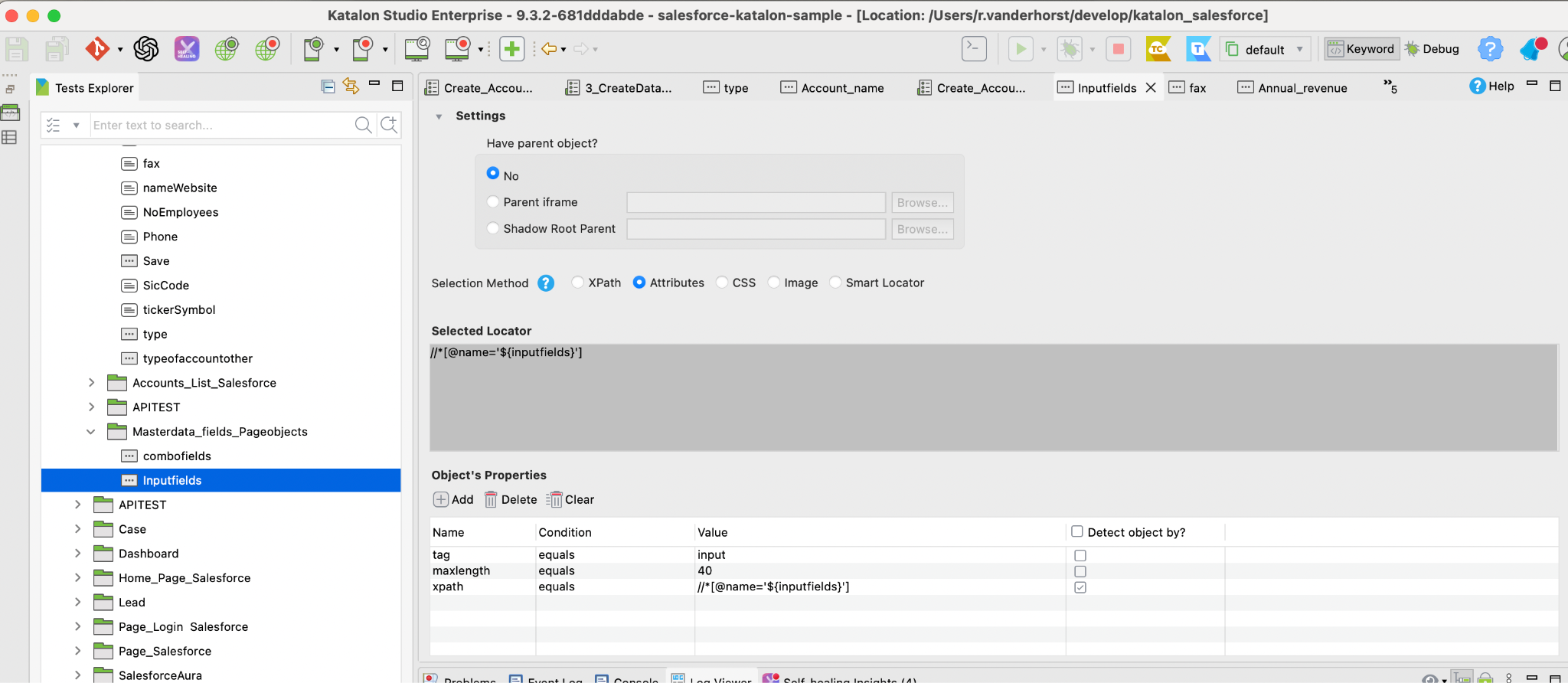Check detect object by for tag row
1568x683 pixels.
[1080, 555]
